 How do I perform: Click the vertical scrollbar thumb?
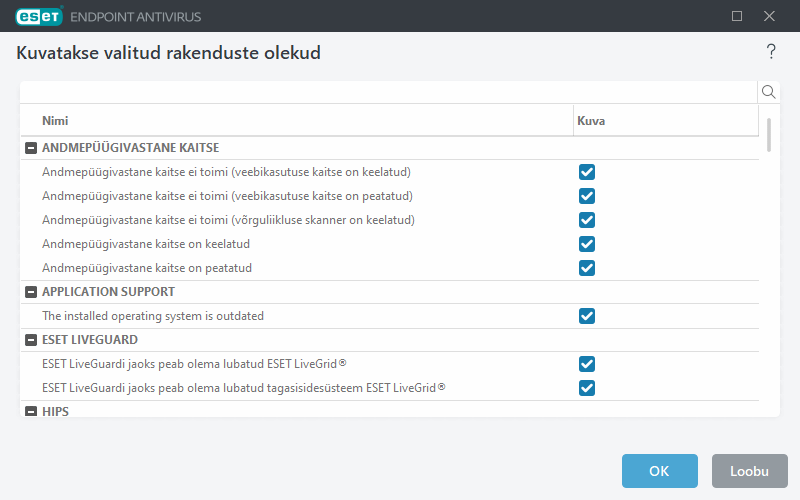click(x=769, y=134)
